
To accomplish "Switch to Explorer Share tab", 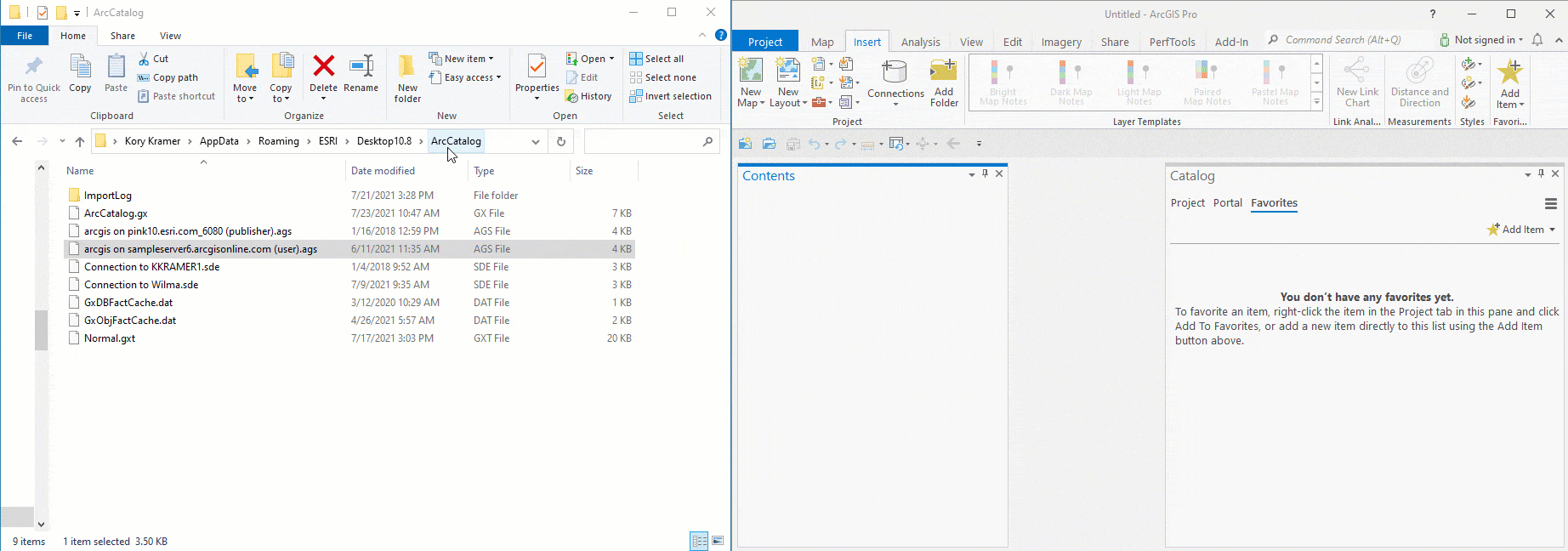I will coord(122,36).
